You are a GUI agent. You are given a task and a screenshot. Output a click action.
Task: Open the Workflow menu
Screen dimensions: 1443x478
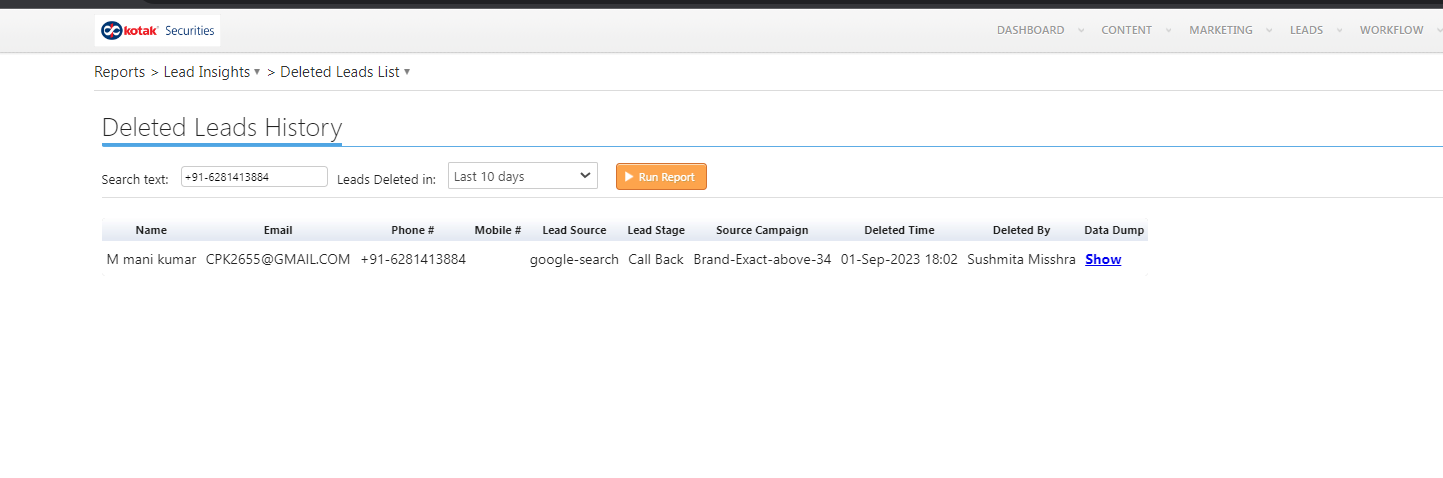[1391, 30]
